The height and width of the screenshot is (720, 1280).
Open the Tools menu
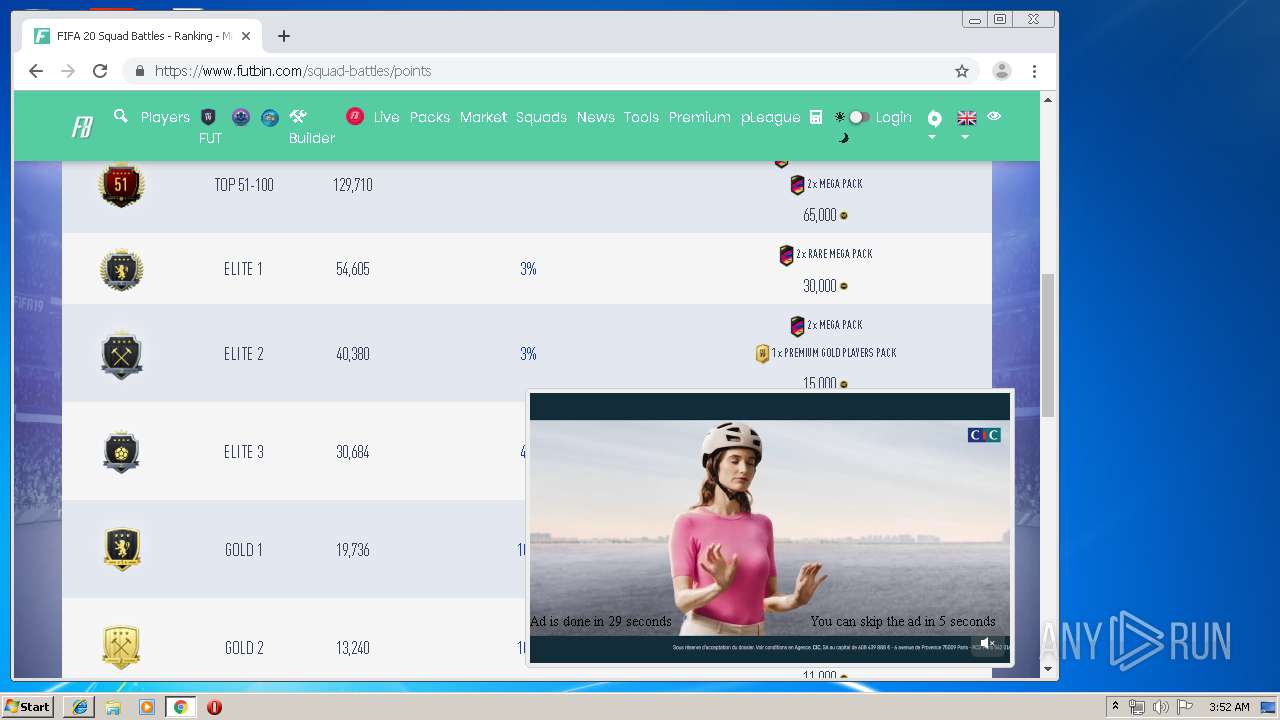(x=641, y=117)
